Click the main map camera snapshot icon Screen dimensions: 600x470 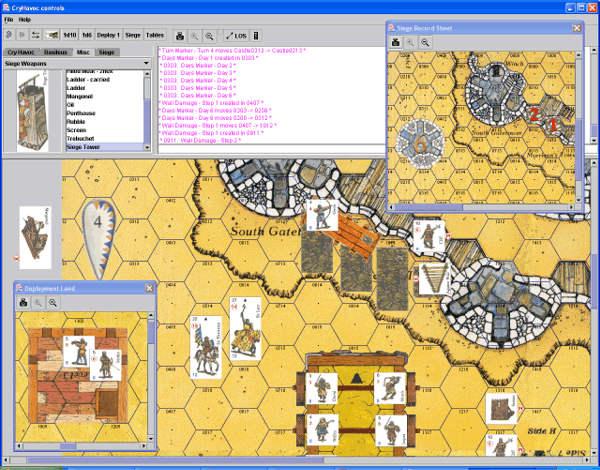180,36
